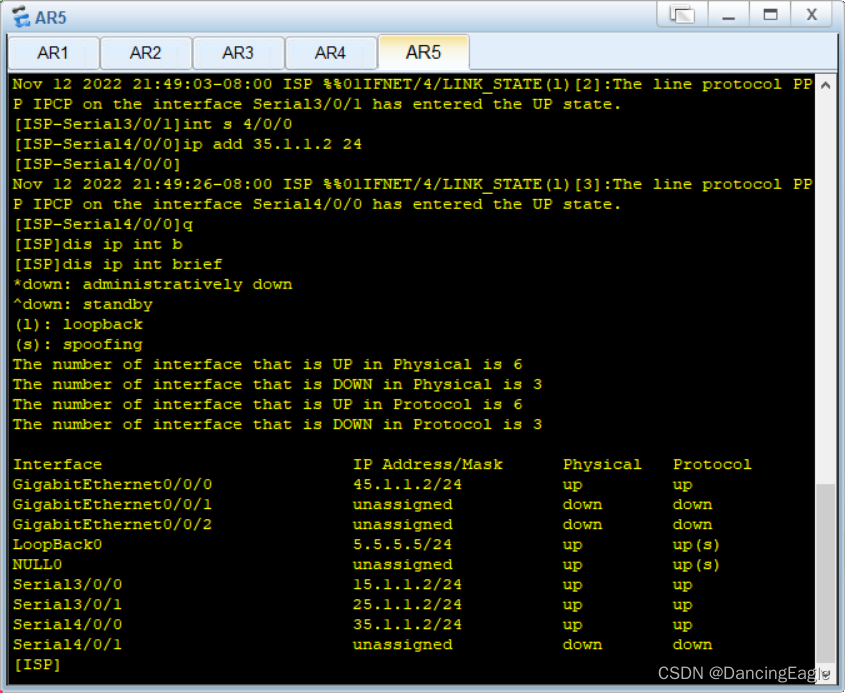Click the '(l): loopback' legend line
This screenshot has width=845, height=693.
[x=78, y=324]
